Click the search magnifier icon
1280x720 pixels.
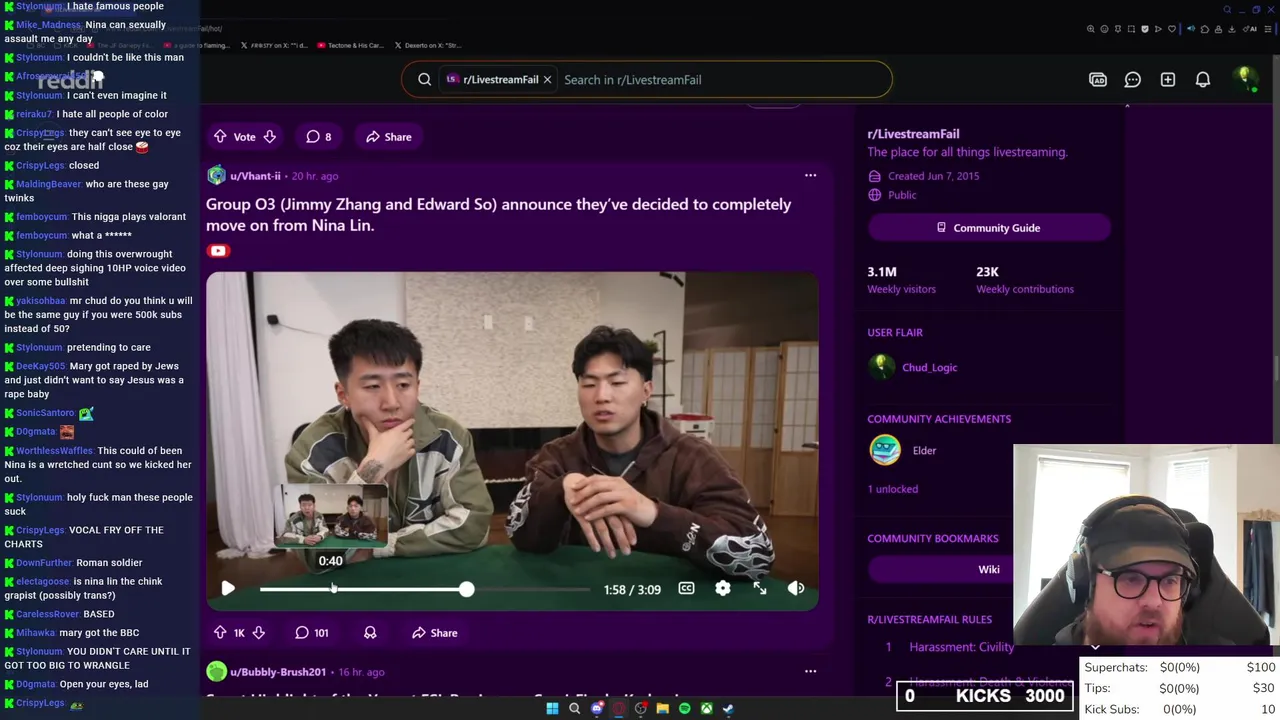click(425, 79)
